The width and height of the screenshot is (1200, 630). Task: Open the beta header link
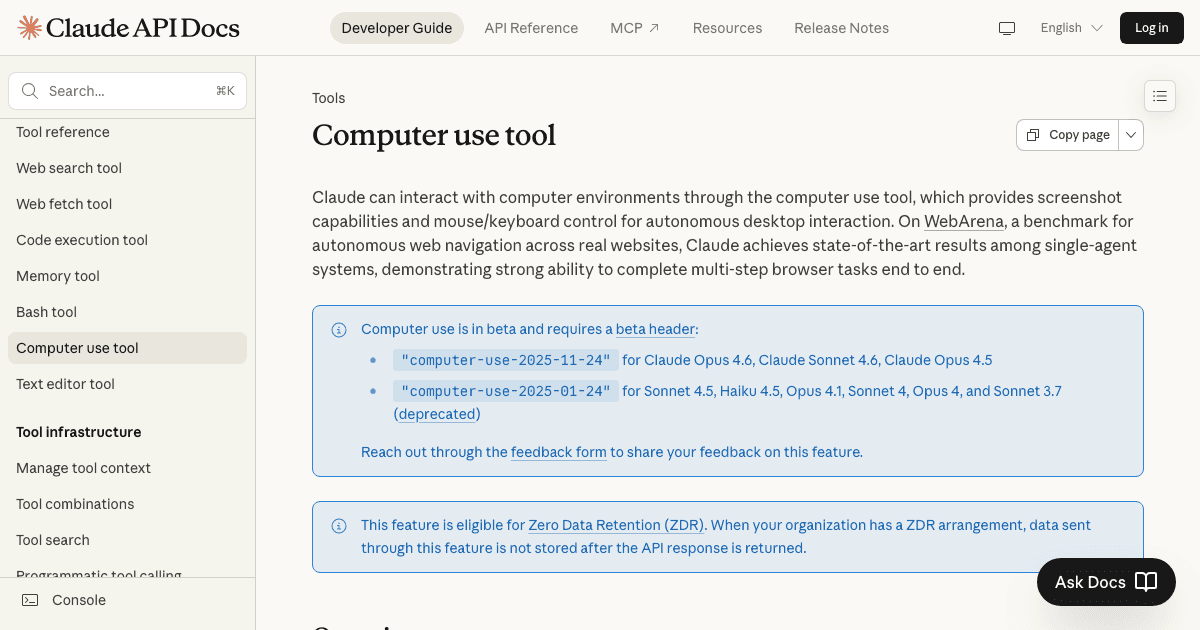point(654,329)
